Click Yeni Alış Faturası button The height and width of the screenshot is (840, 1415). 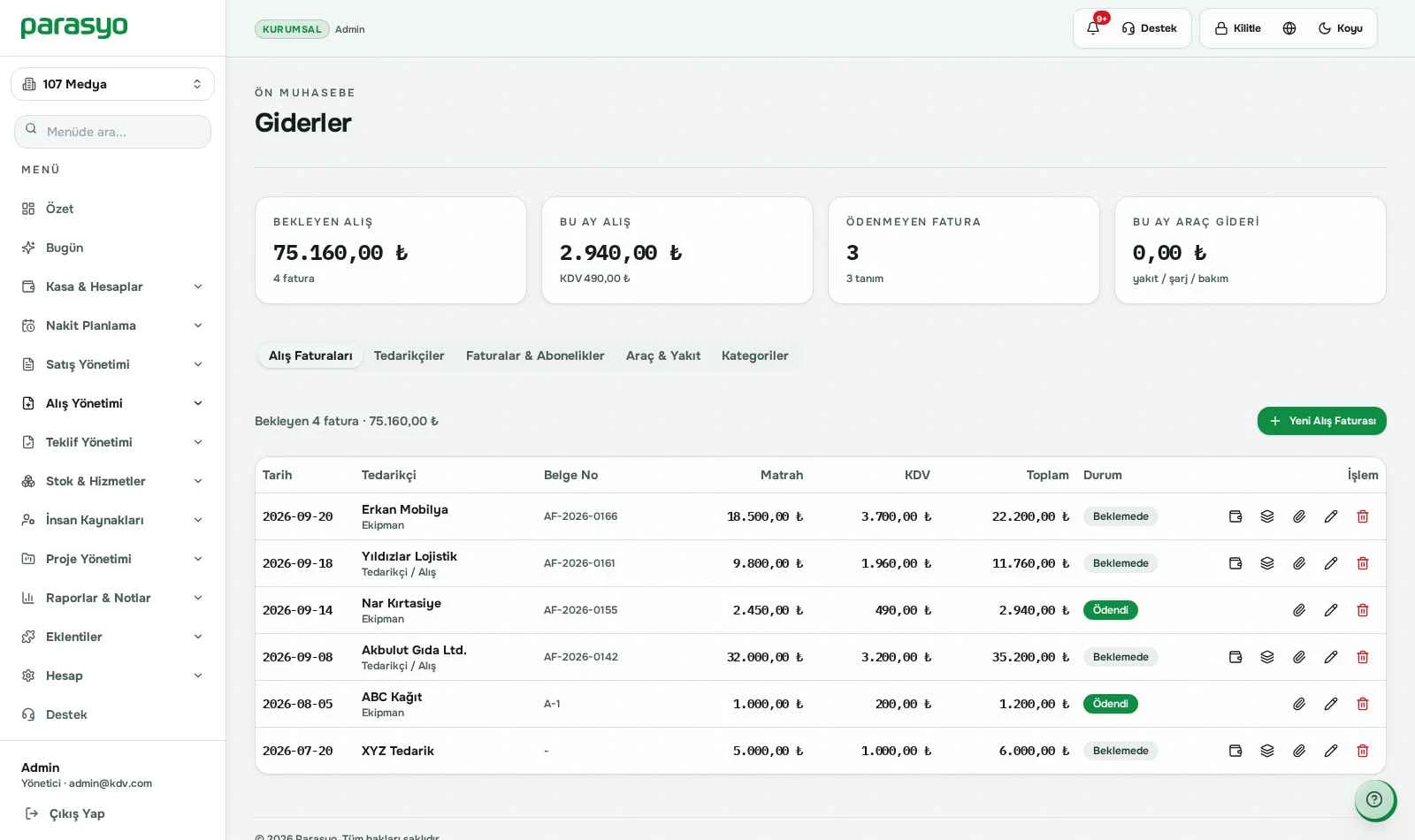[x=1321, y=421]
